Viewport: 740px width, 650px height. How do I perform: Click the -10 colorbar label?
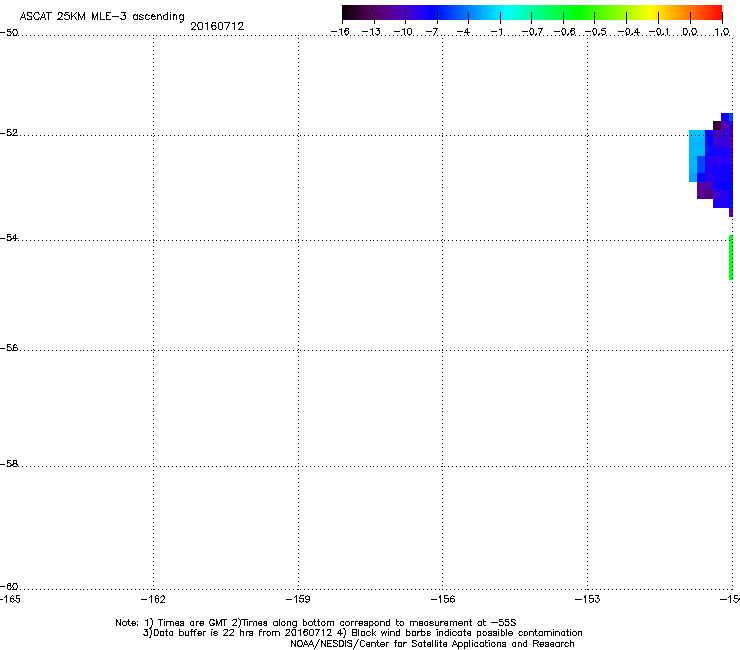403,32
